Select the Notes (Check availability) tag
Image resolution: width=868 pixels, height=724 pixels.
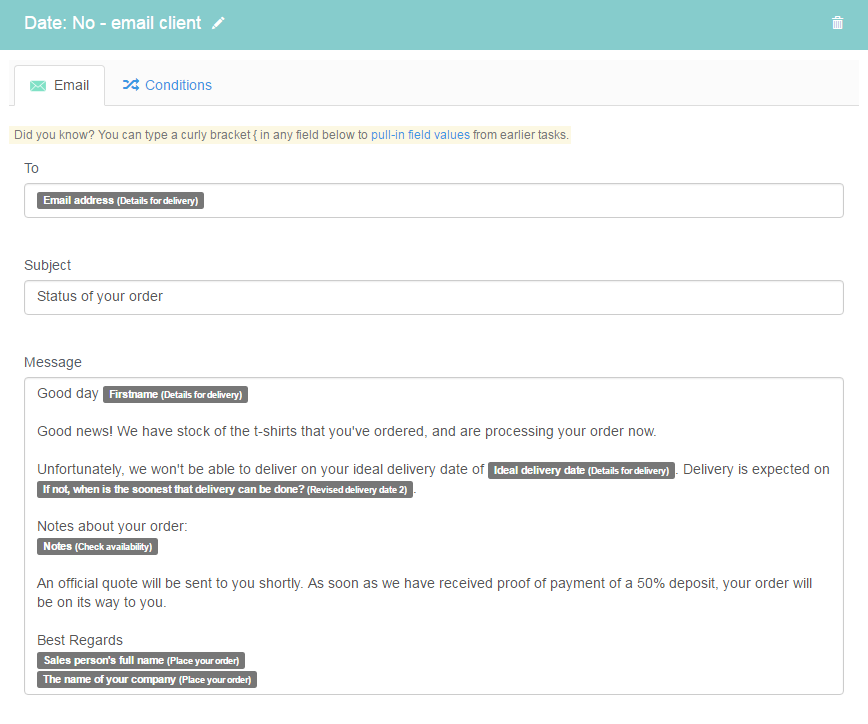tap(97, 546)
